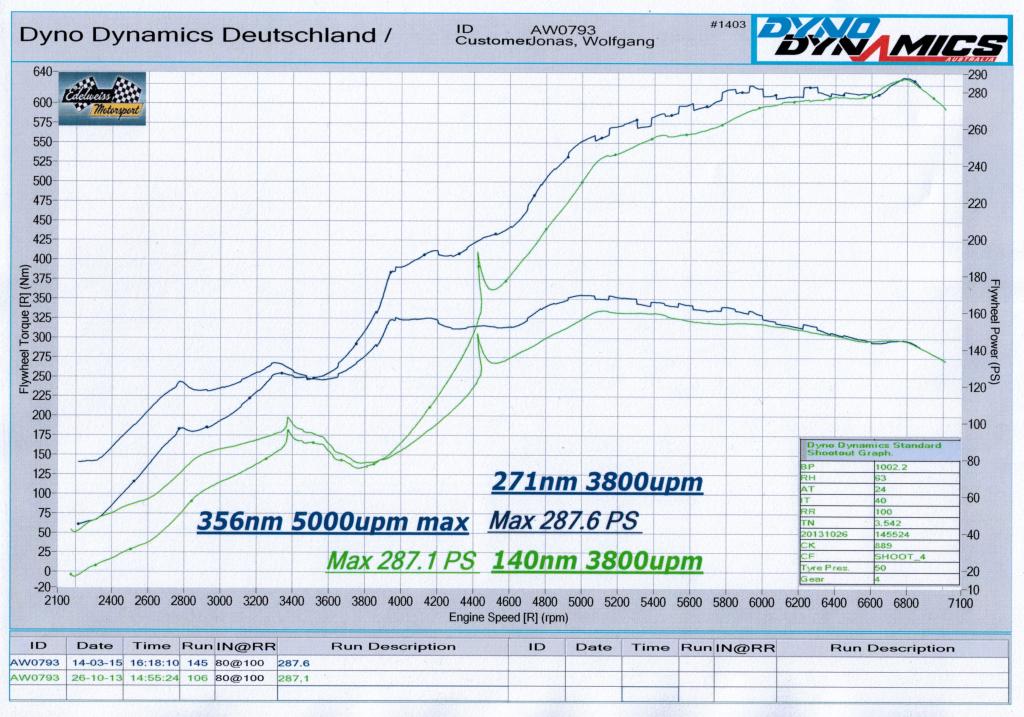Select the 'Max 287.6 PS' label
The image size is (1024, 717).
click(564, 521)
